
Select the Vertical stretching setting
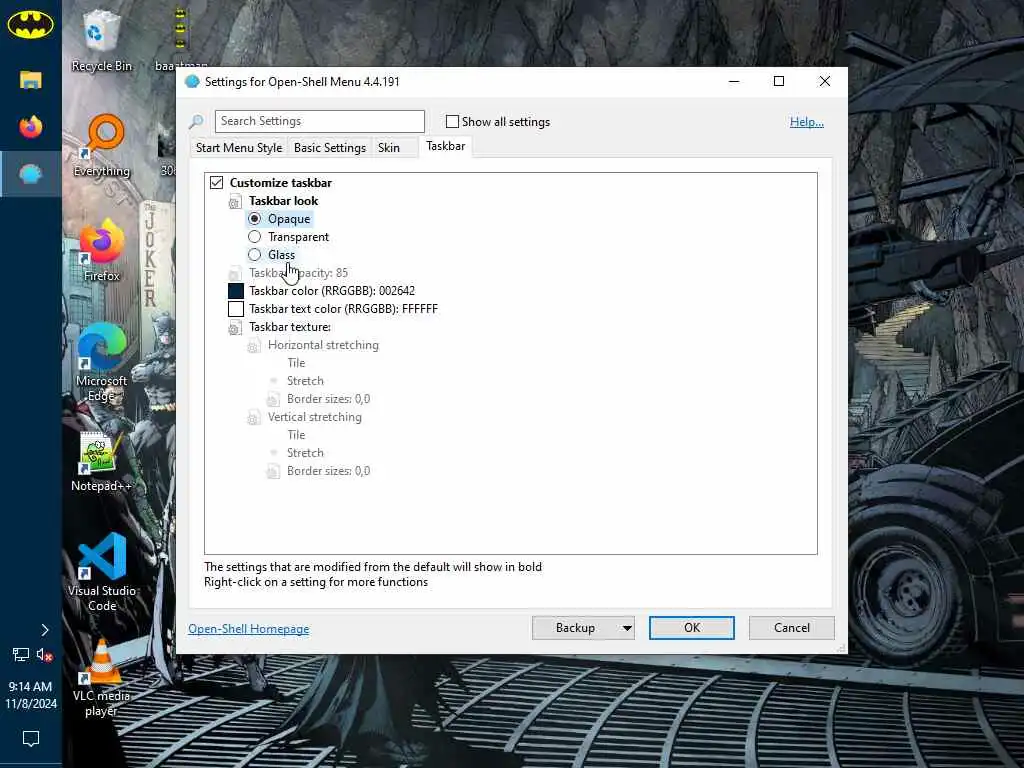315,417
